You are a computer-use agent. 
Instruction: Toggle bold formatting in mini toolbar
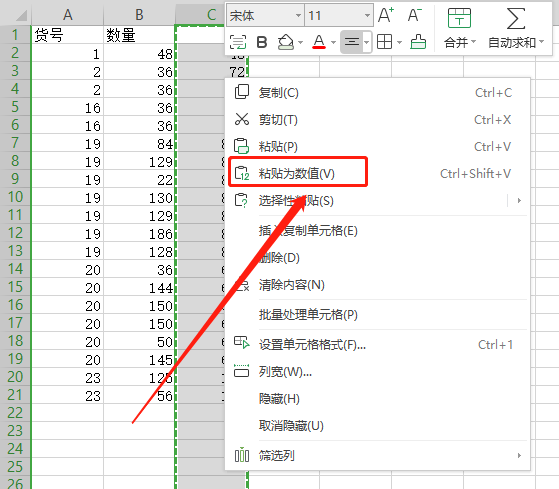[262, 42]
